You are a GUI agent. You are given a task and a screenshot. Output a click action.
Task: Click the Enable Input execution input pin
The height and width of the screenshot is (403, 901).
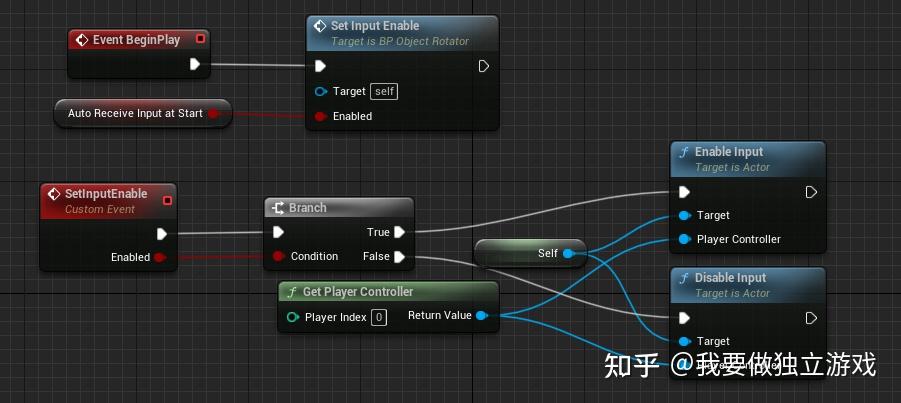click(x=684, y=191)
